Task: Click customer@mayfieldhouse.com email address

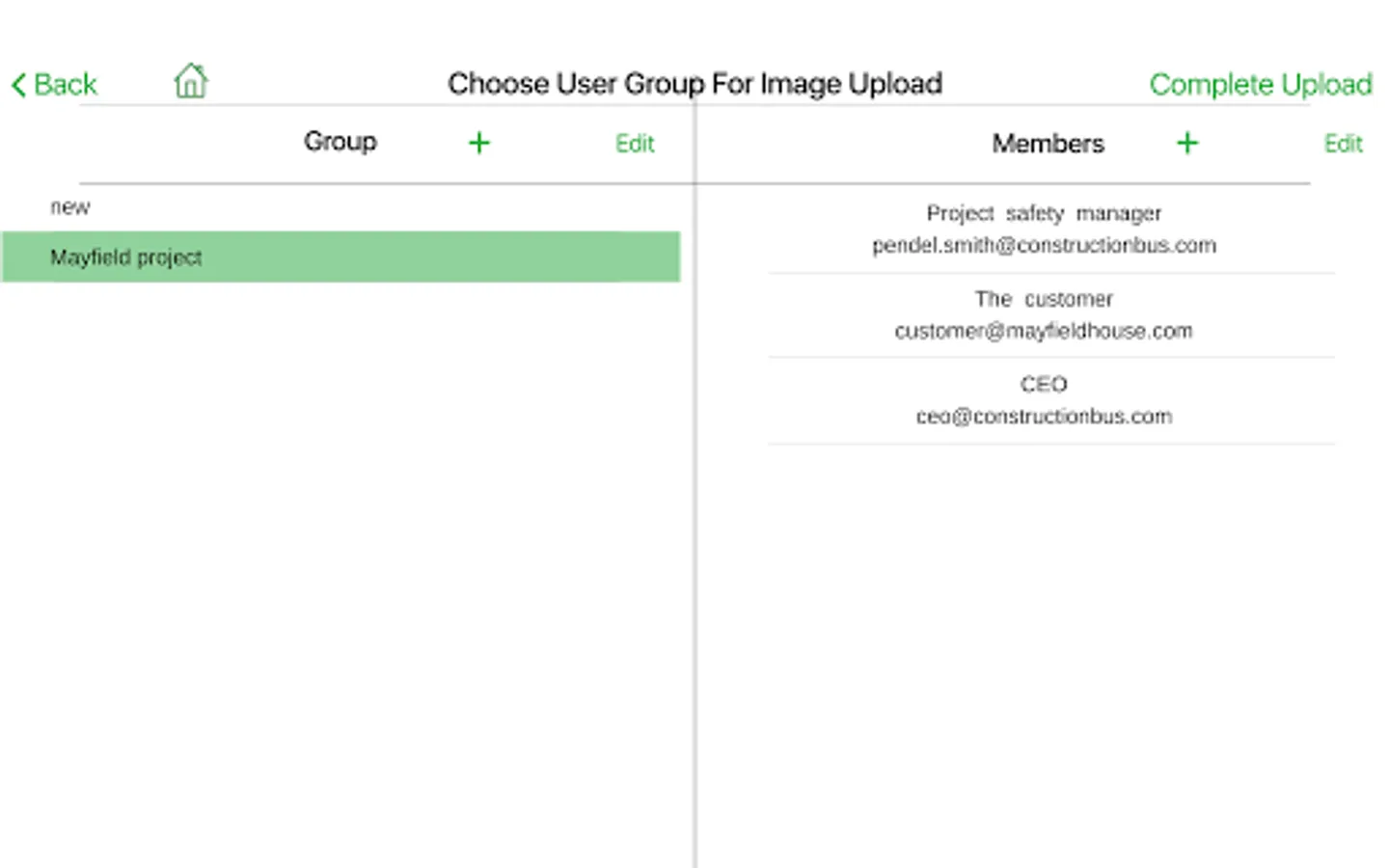Action: click(x=1044, y=332)
